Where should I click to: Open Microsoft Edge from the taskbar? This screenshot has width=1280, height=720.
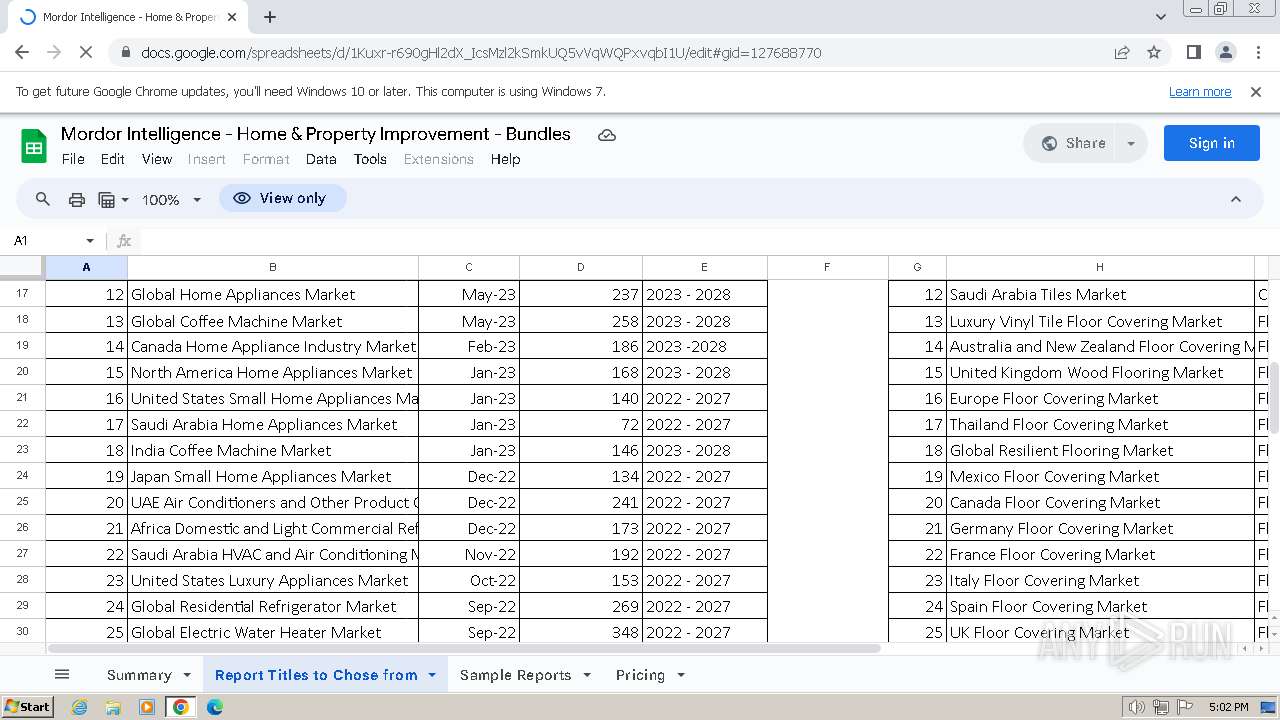pyautogui.click(x=215, y=707)
